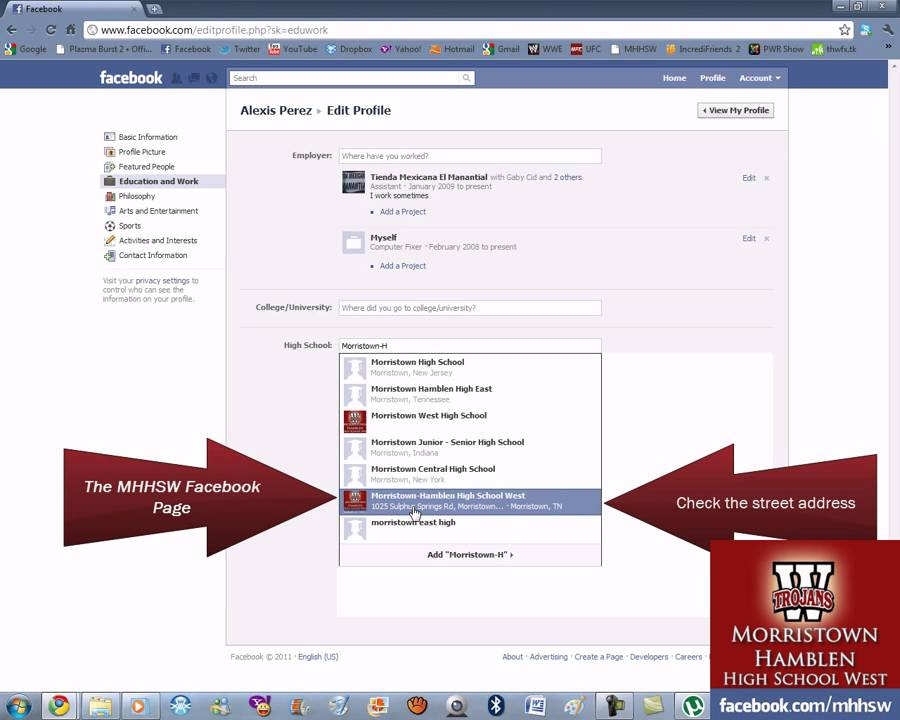Viewport: 900px width, 720px height.
Task: Open Profile from Facebook header
Action: click(712, 78)
